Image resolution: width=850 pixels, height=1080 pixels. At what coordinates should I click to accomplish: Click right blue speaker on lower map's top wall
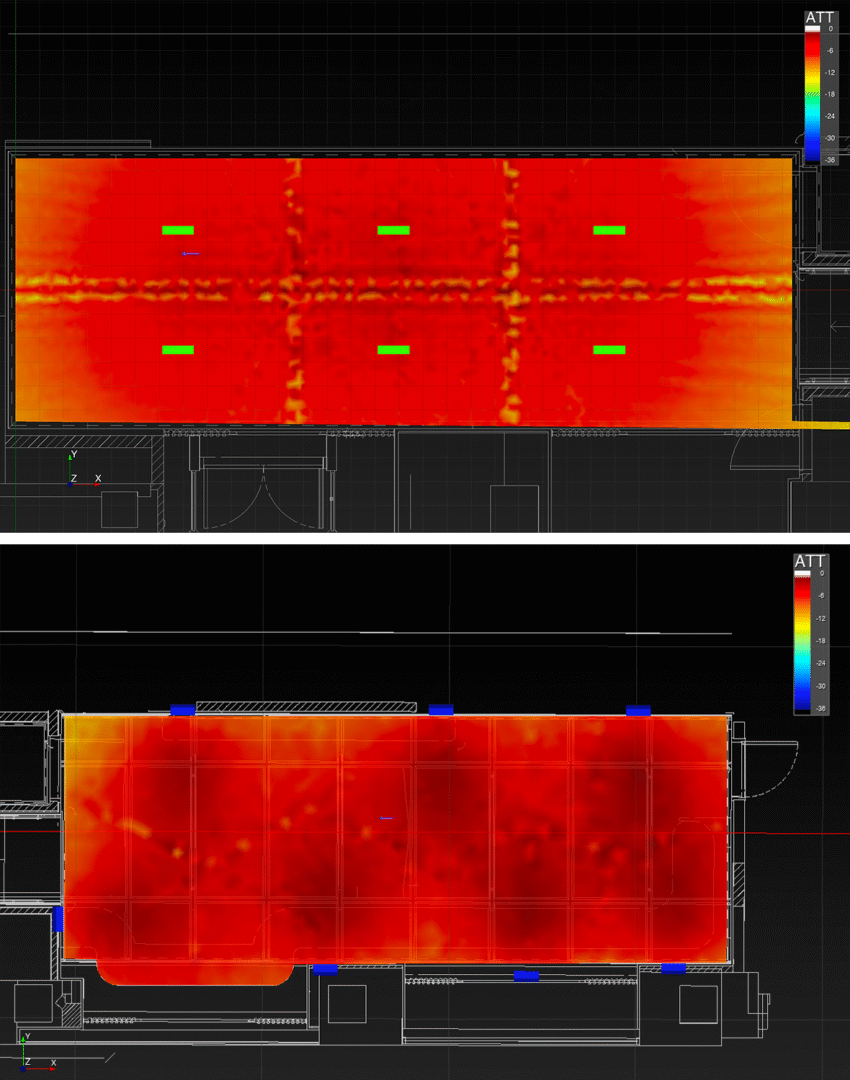click(x=638, y=710)
